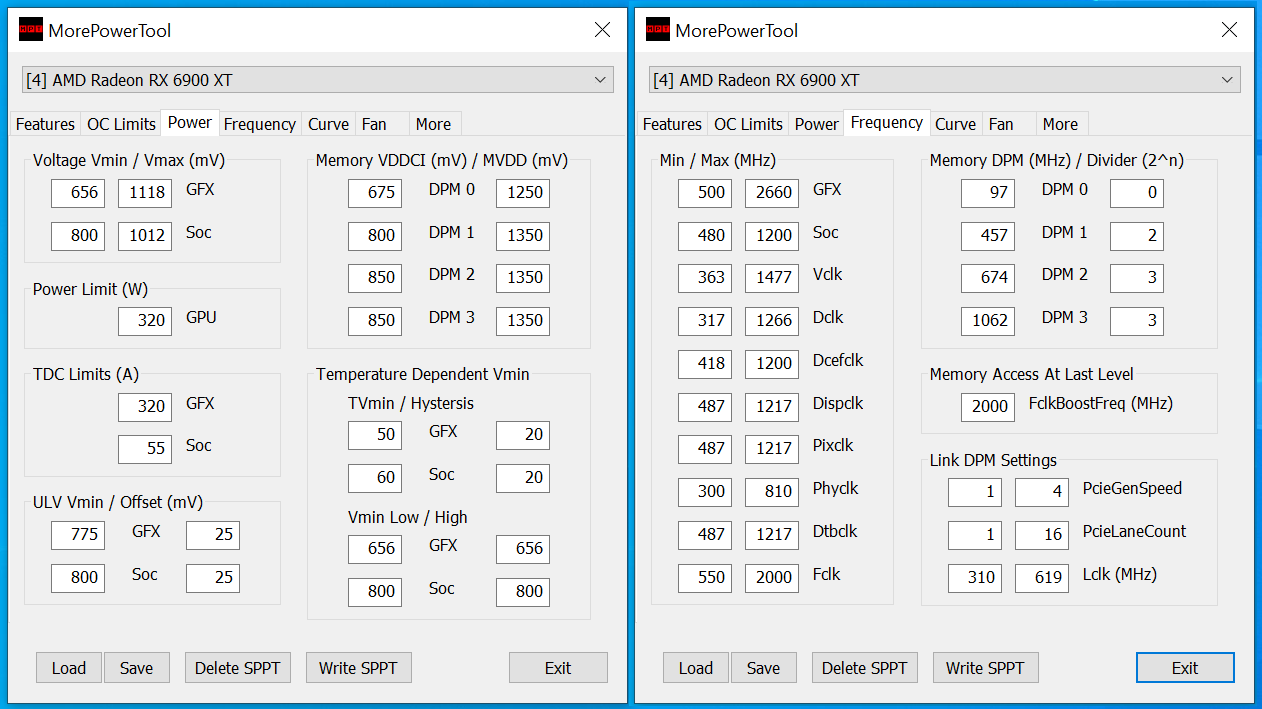Edit Dclk min field 317
Screen dimensions: 1262x709
[705, 321]
